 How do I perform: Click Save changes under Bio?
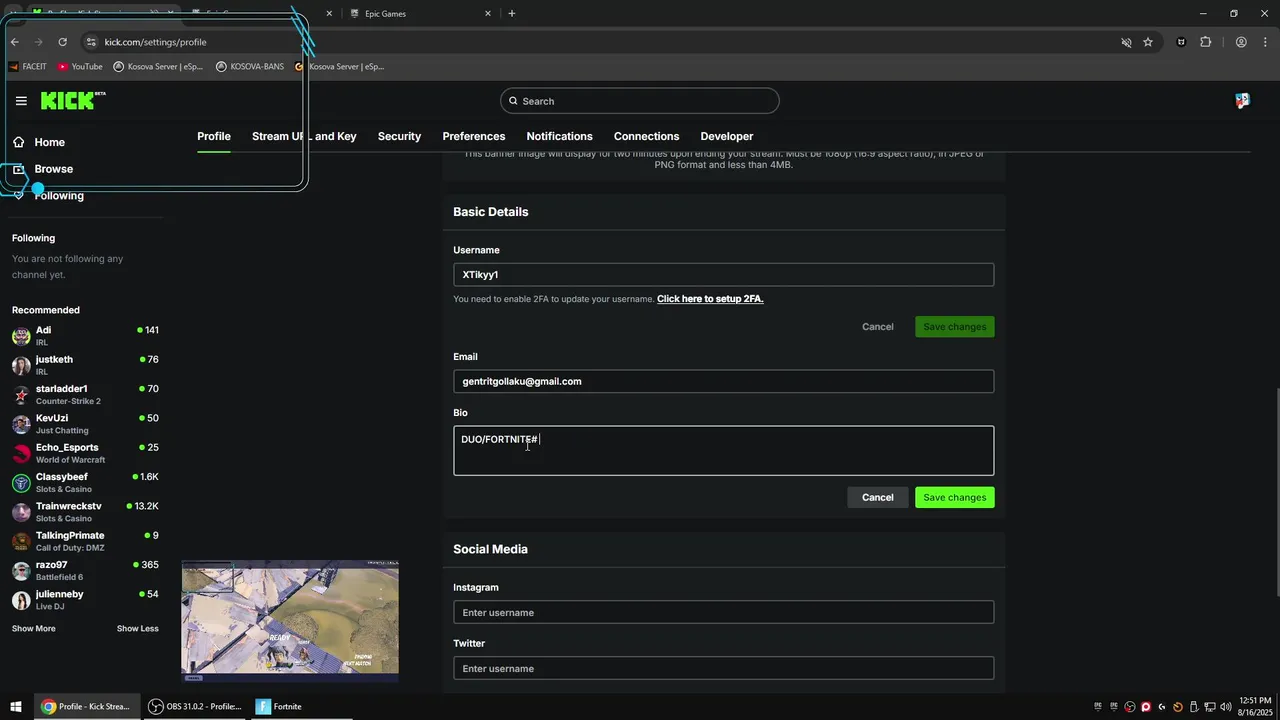pos(955,497)
